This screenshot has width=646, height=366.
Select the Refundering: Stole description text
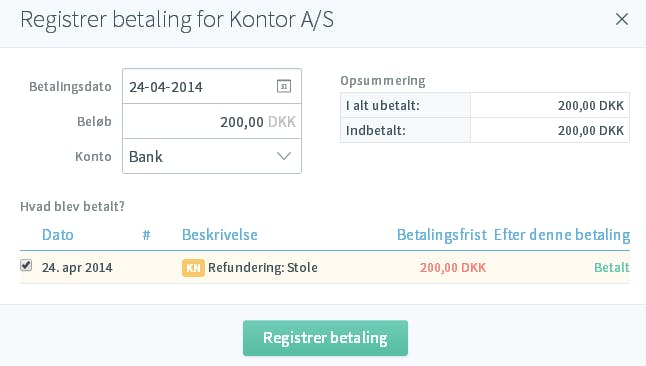click(263, 268)
